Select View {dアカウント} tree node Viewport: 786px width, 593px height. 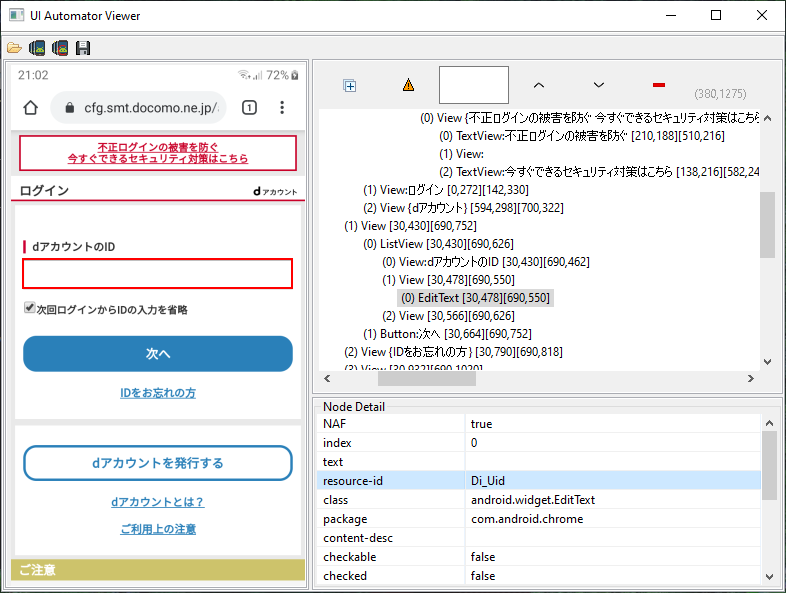click(x=463, y=208)
